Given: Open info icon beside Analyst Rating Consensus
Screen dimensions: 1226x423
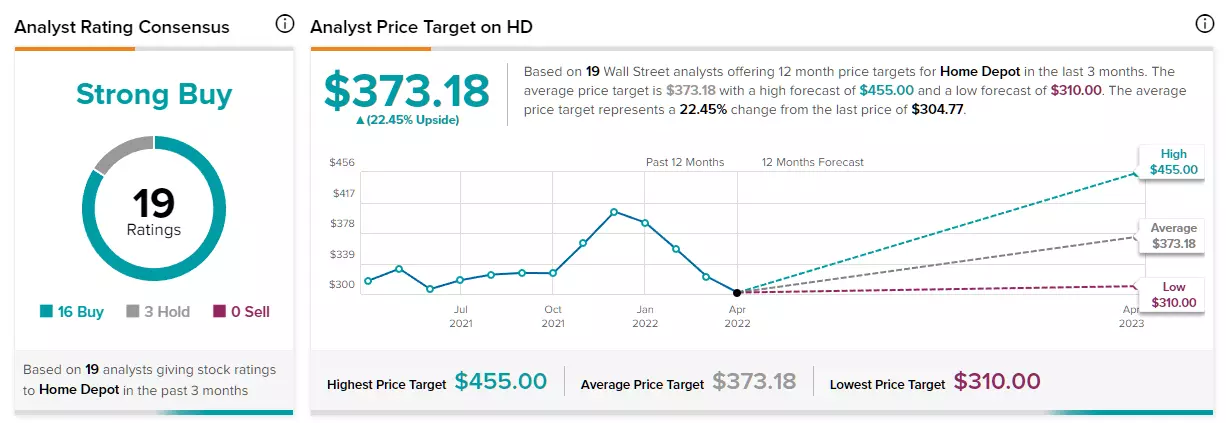Looking at the screenshot, I should (284, 24).
